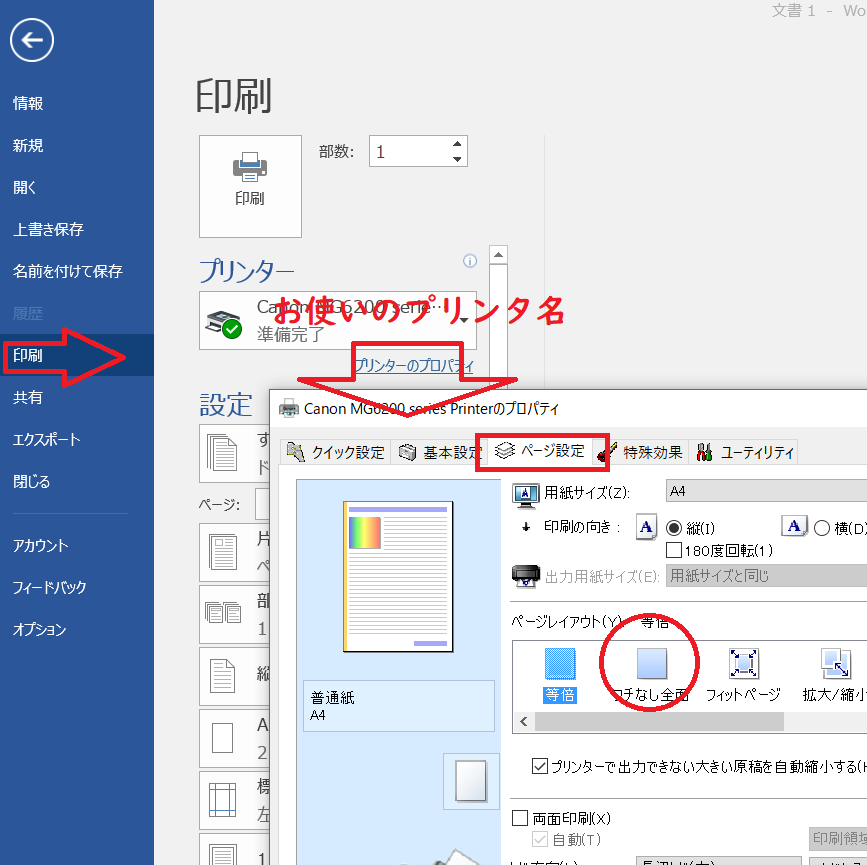Click the portrait orientation setting icon
The image size is (867, 865).
[222, 676]
